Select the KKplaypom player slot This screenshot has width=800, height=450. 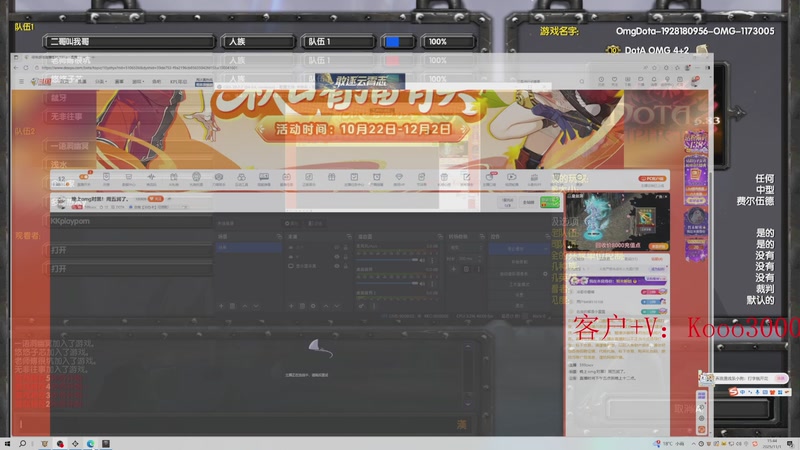tap(129, 221)
